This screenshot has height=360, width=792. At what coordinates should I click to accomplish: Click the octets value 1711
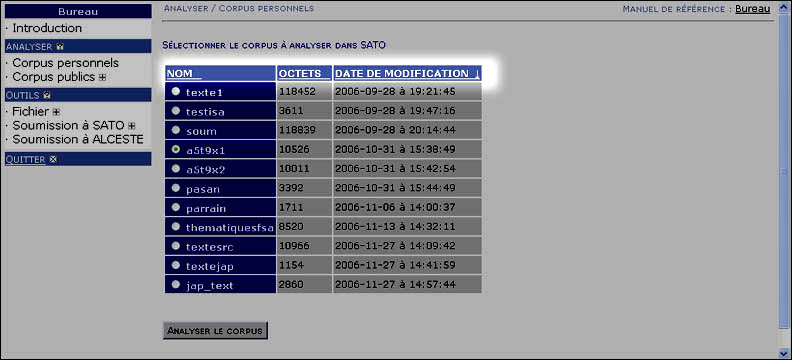click(x=291, y=207)
